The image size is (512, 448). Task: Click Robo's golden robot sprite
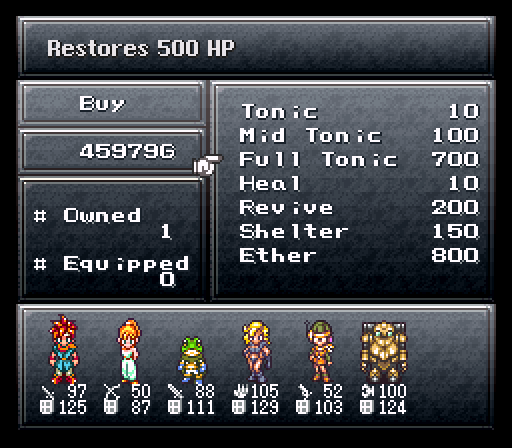pyautogui.click(x=384, y=352)
